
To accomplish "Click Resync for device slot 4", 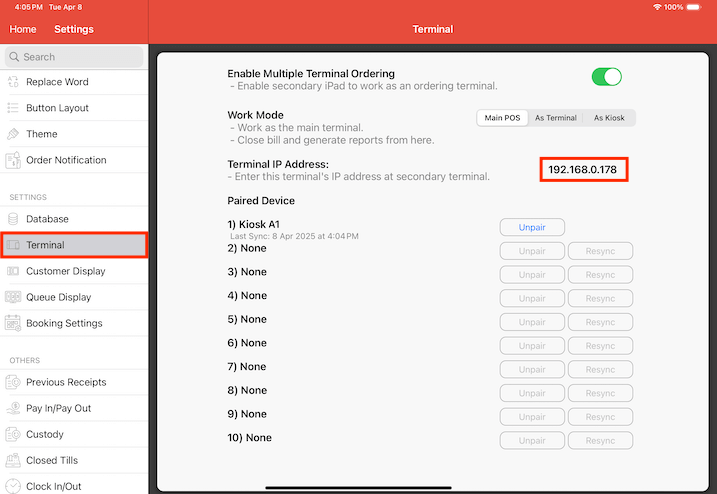I will pyautogui.click(x=600, y=299).
